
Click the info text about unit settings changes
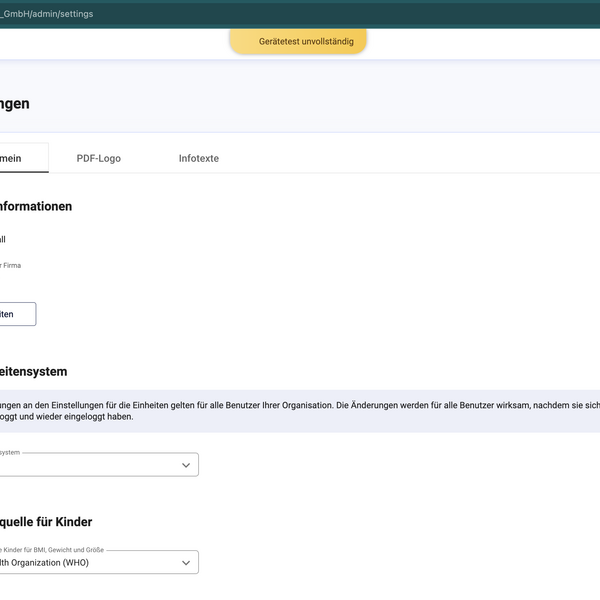click(300, 411)
